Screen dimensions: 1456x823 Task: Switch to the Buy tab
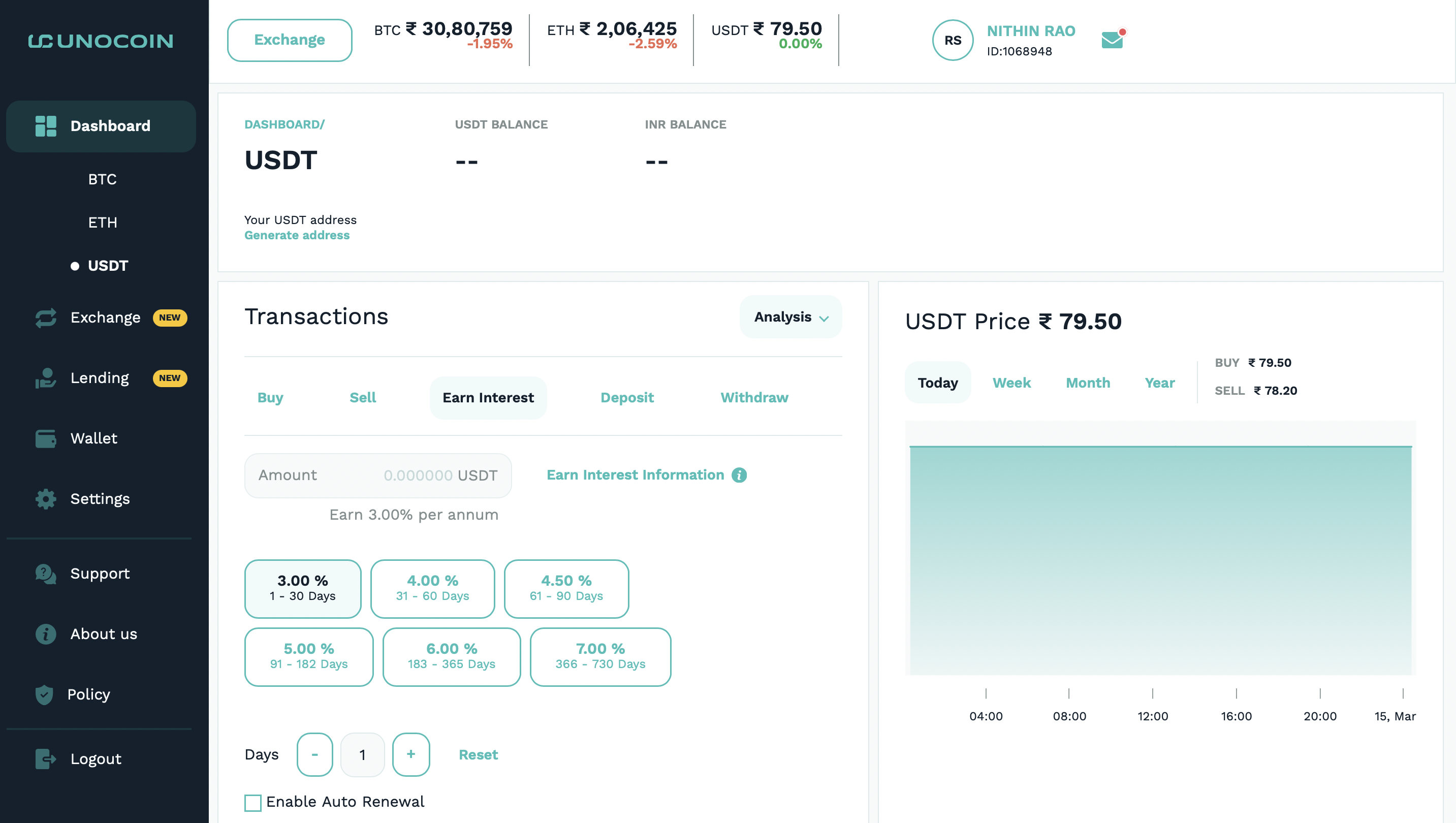(x=270, y=398)
